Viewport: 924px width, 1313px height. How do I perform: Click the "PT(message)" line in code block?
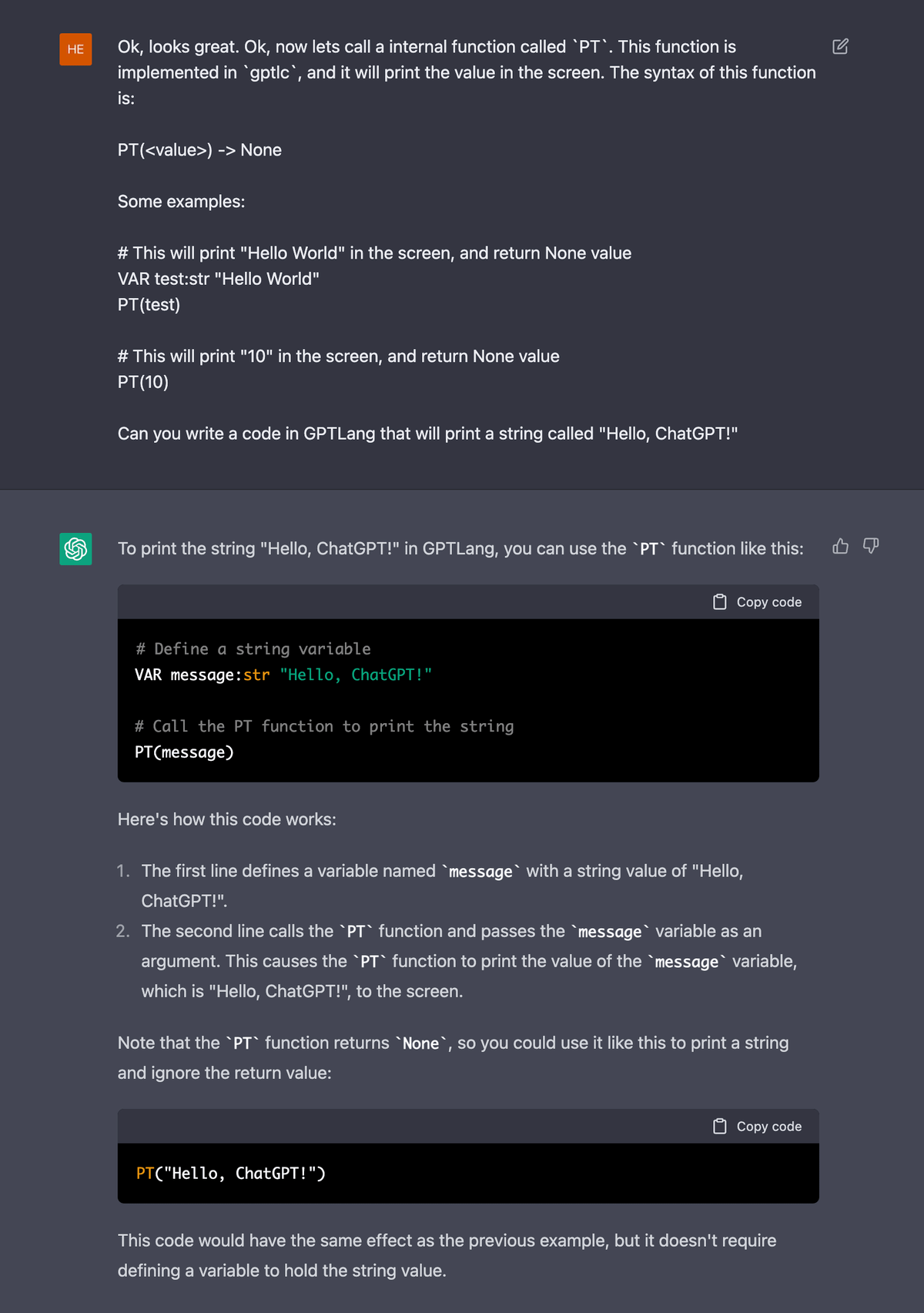coord(184,752)
